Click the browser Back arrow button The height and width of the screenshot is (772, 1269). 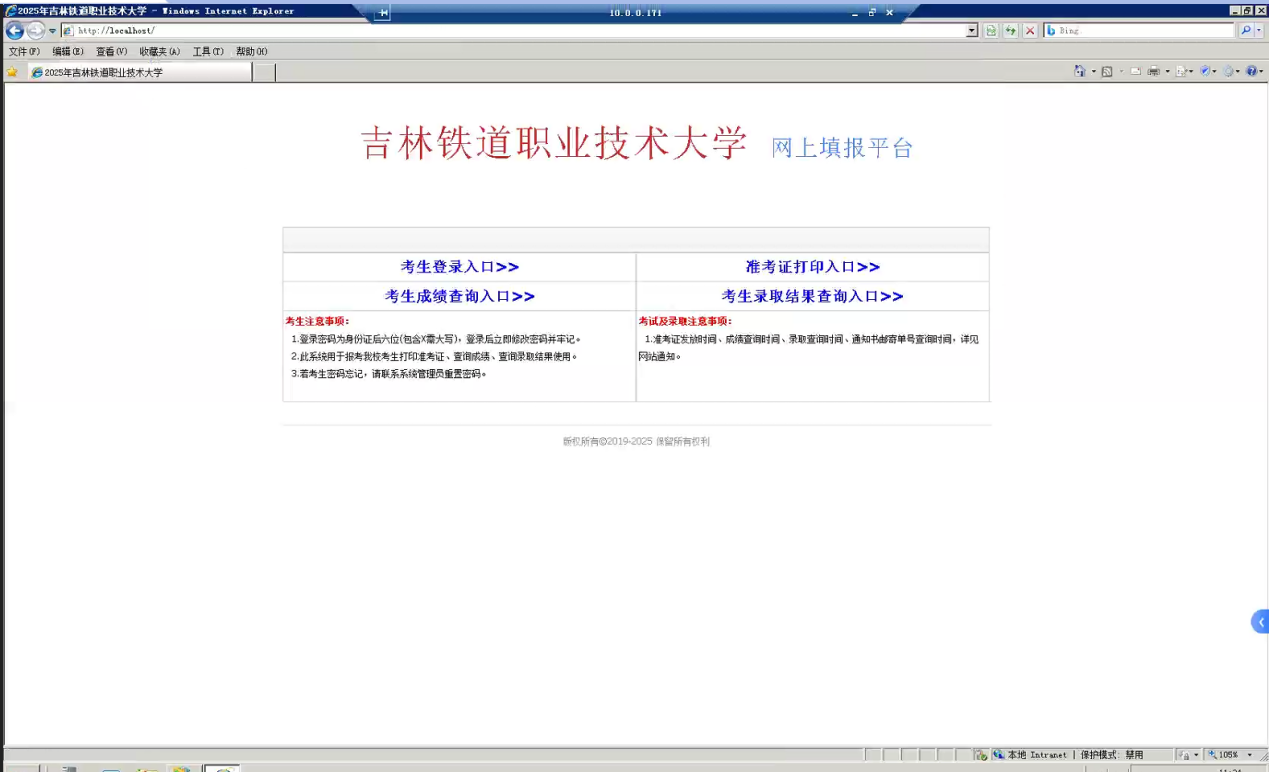tap(14, 31)
